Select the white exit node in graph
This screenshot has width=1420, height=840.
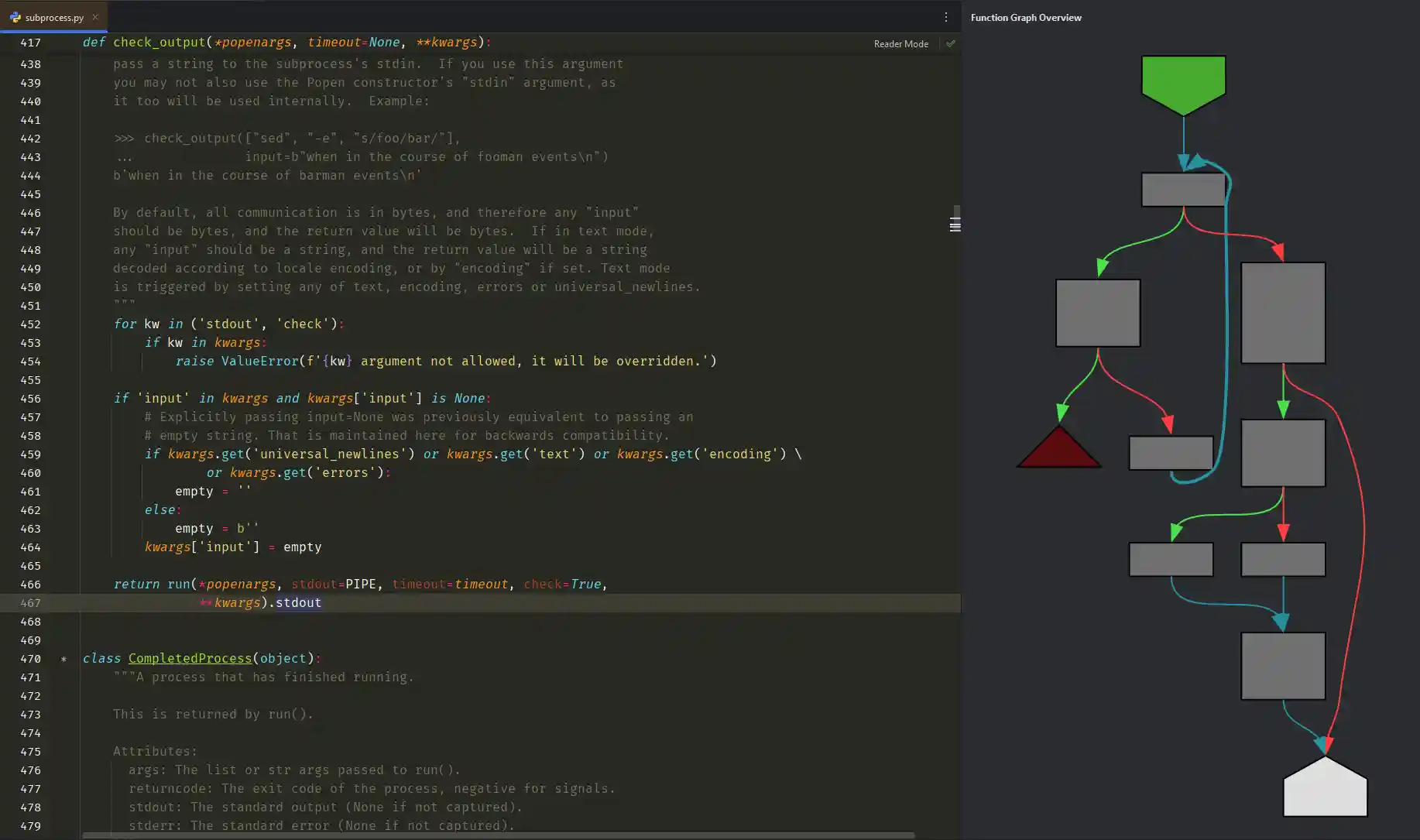(x=1325, y=790)
